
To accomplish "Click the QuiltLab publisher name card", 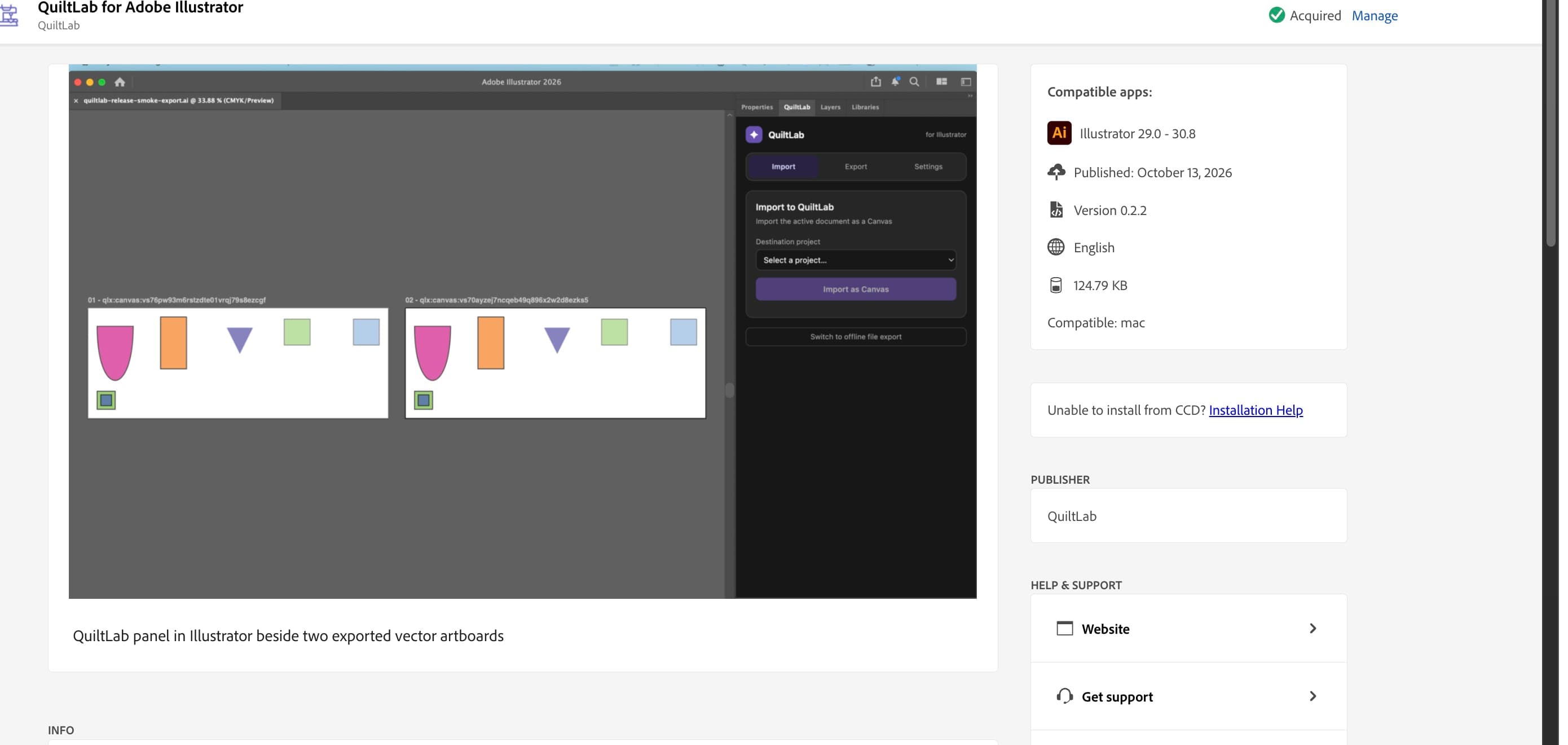I will (x=1188, y=516).
